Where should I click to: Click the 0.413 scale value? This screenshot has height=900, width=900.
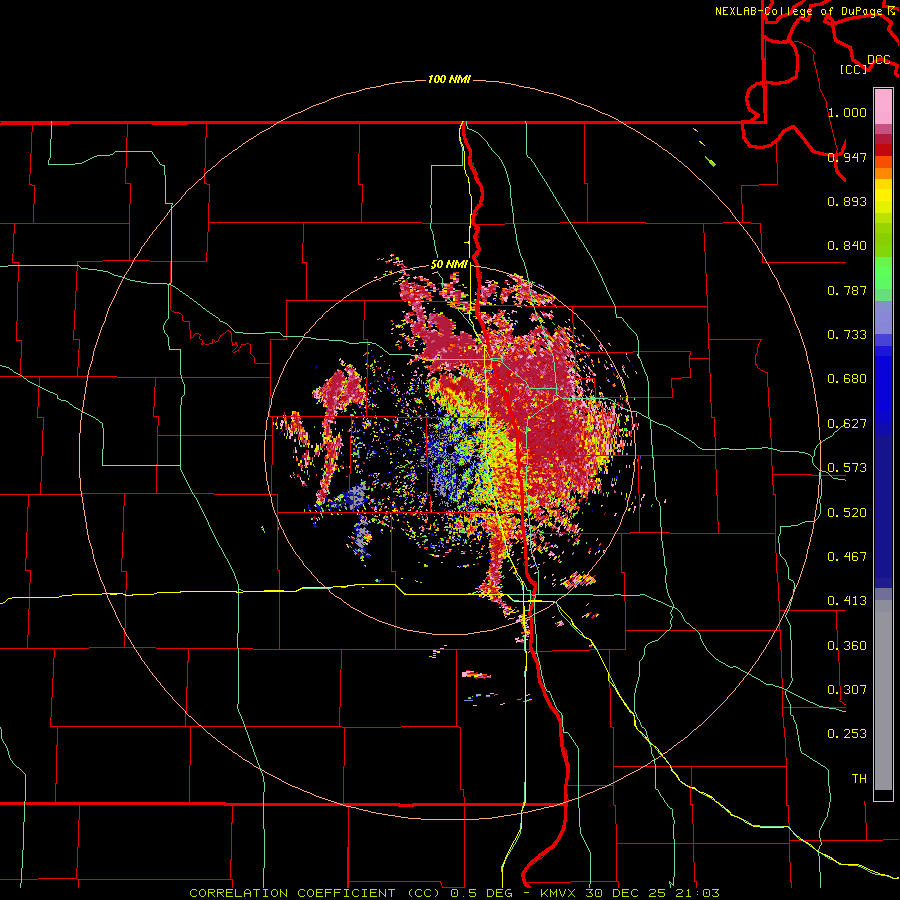tap(847, 601)
